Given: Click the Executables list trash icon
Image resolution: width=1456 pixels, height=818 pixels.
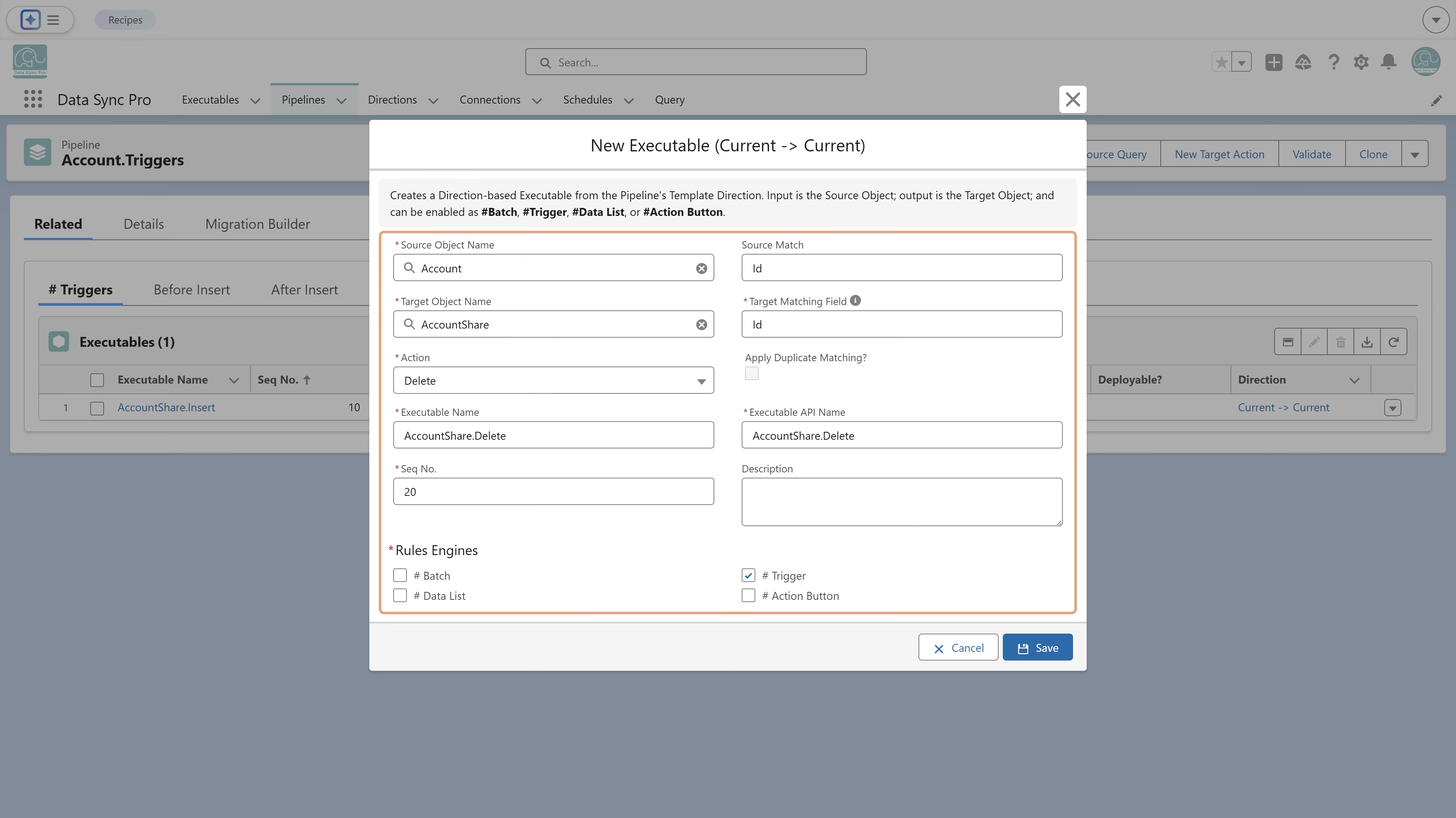Looking at the screenshot, I should point(1341,342).
